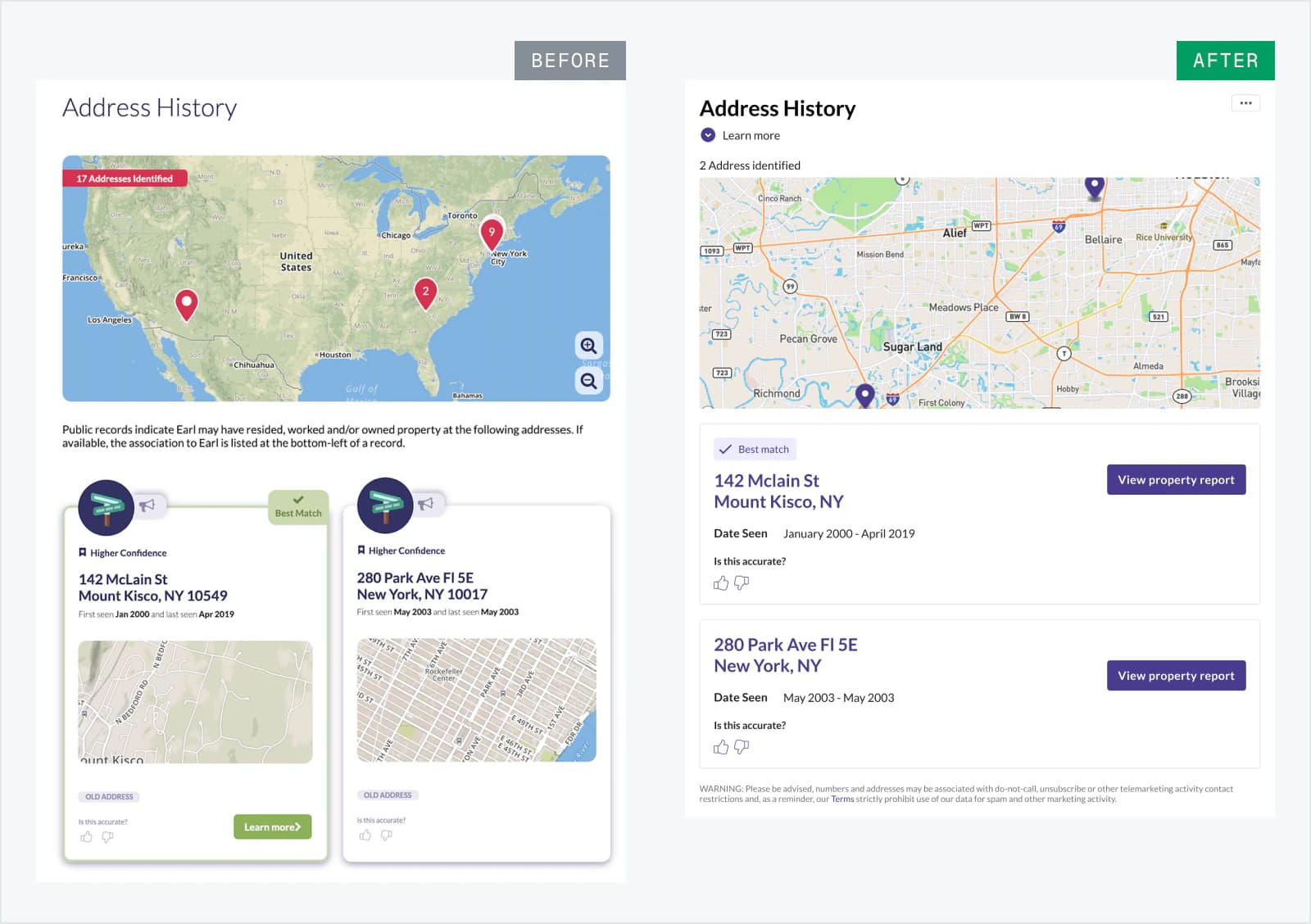
Task: Click 'January 2000 - April 2019' date text
Action: pyautogui.click(x=849, y=533)
